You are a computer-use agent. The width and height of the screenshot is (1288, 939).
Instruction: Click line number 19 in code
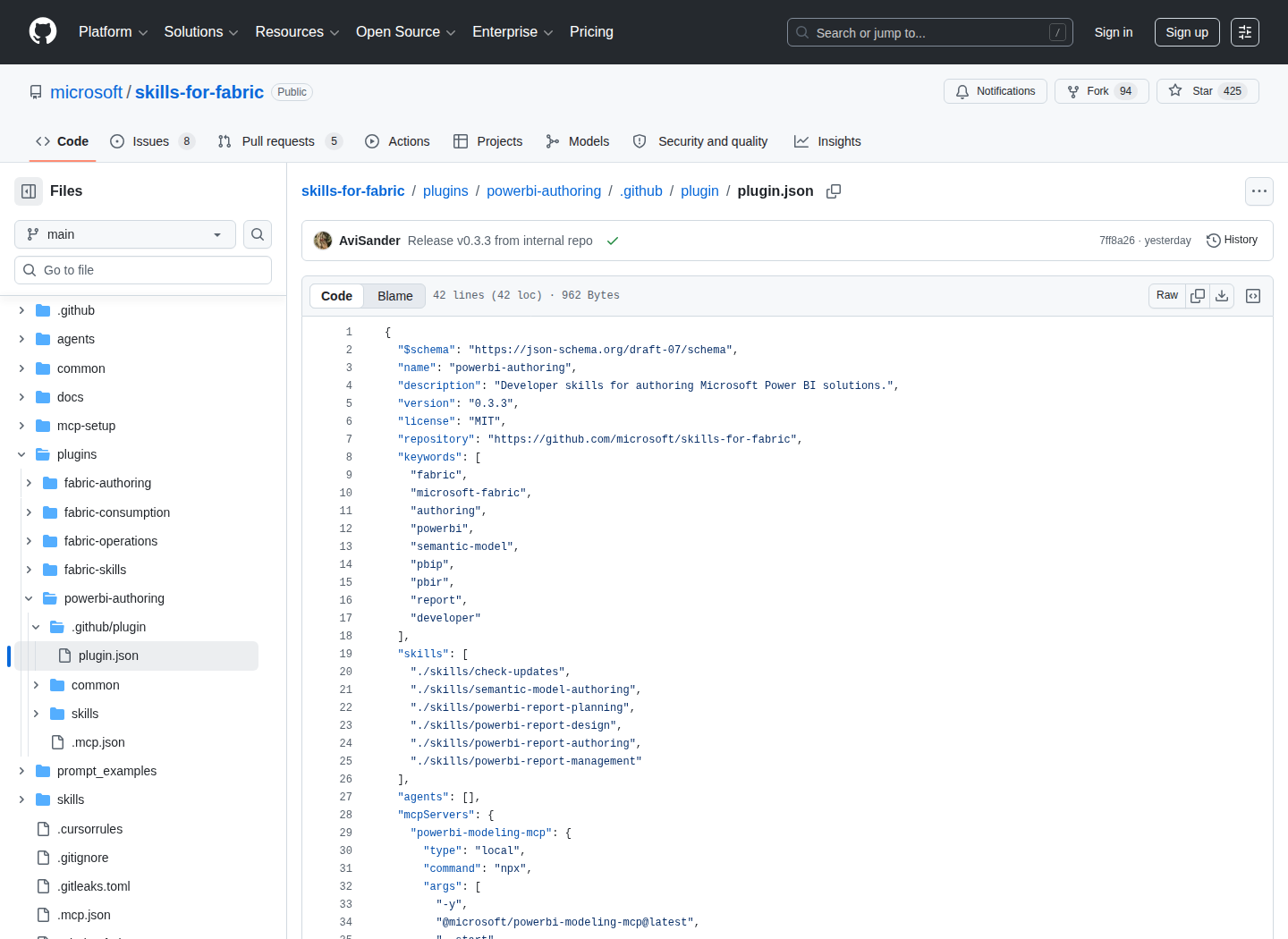tap(346, 654)
